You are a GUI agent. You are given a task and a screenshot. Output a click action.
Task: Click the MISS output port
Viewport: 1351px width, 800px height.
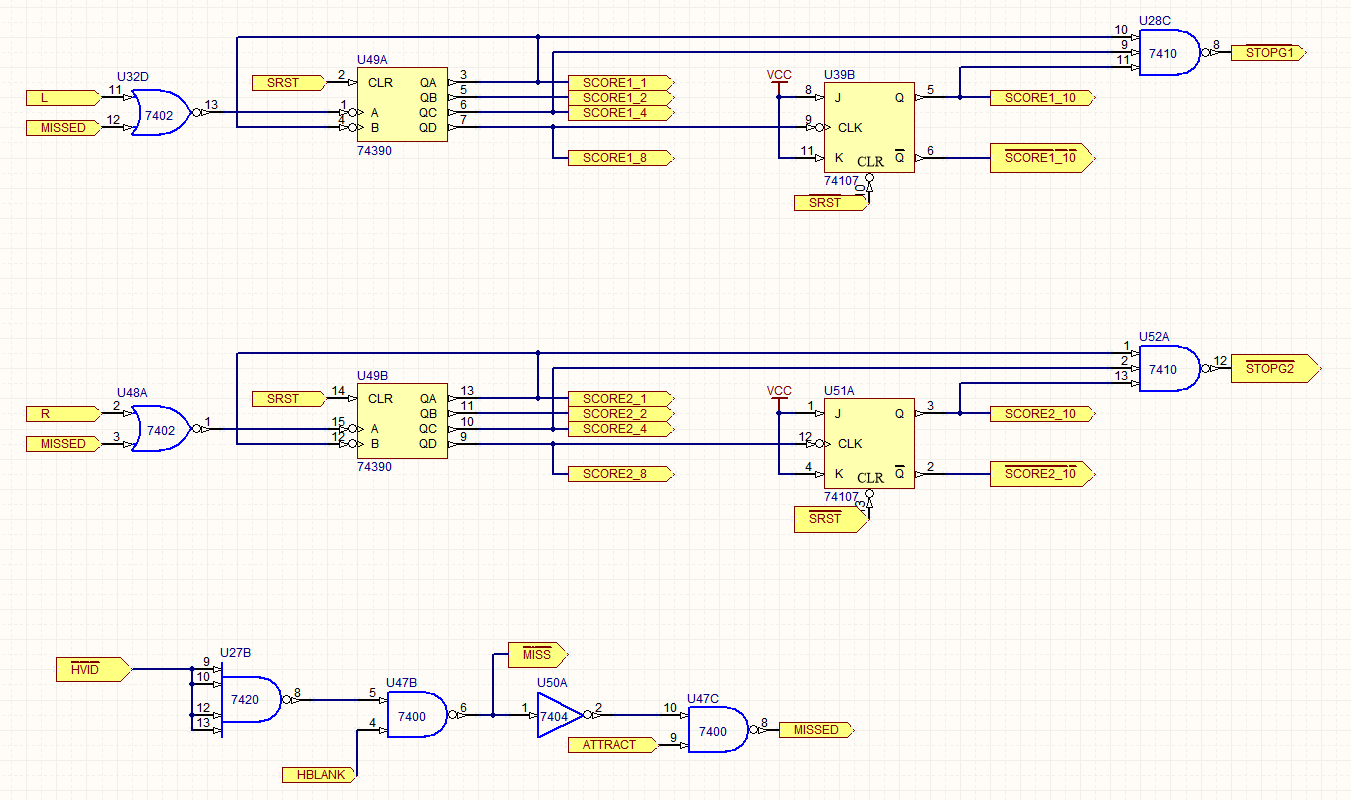[538, 654]
